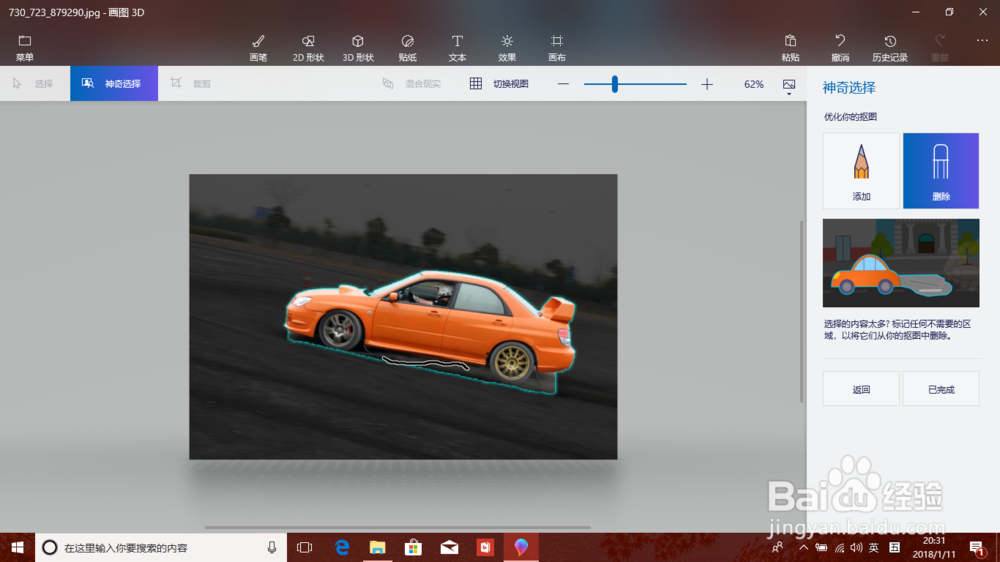1000x562 pixels.
Task: Click the 62% zoom value
Action: point(753,84)
